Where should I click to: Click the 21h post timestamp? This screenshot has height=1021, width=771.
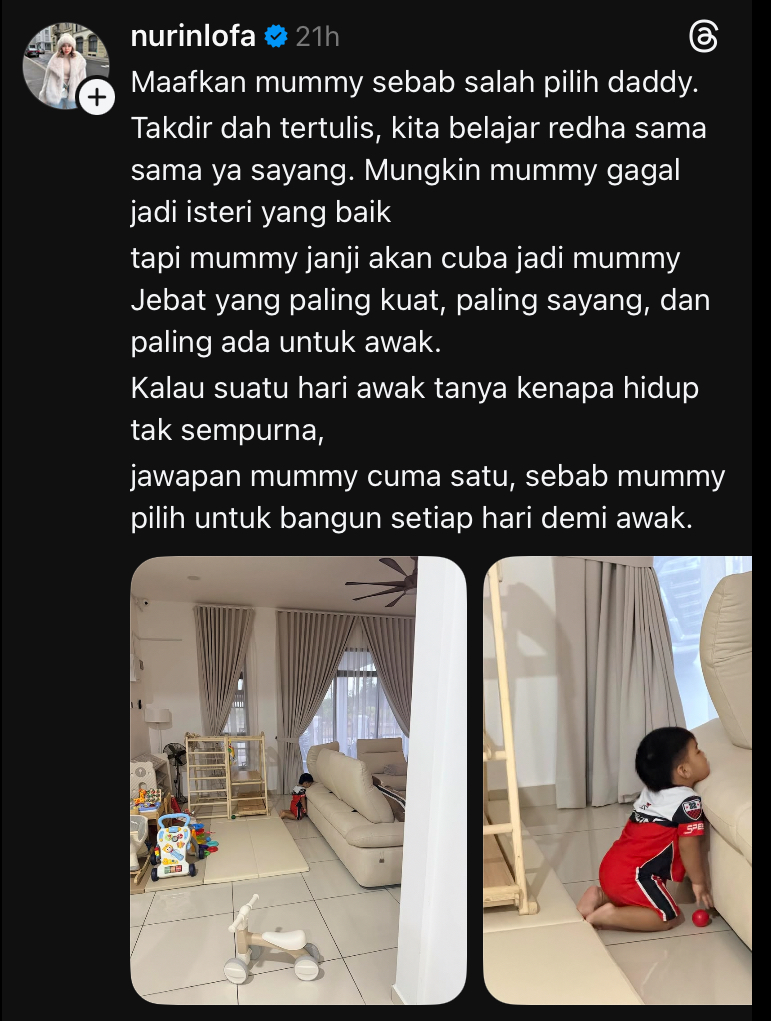[317, 37]
